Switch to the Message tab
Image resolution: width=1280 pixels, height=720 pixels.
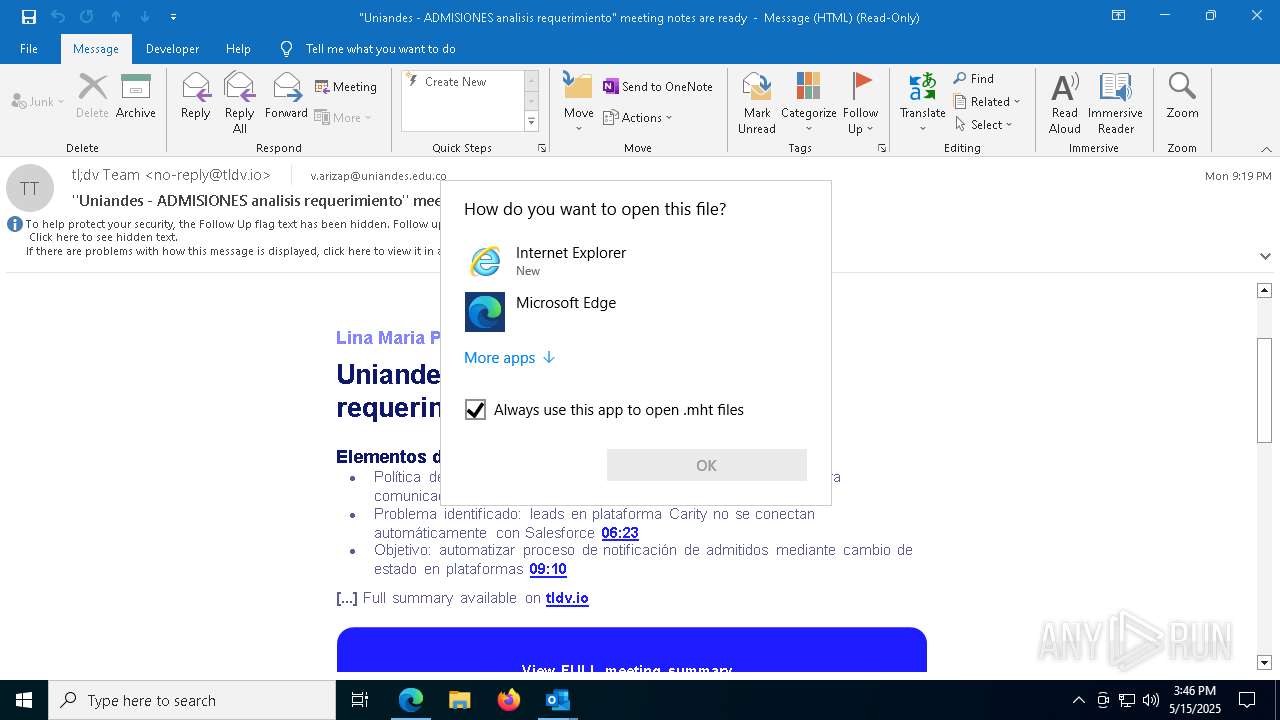[x=96, y=48]
